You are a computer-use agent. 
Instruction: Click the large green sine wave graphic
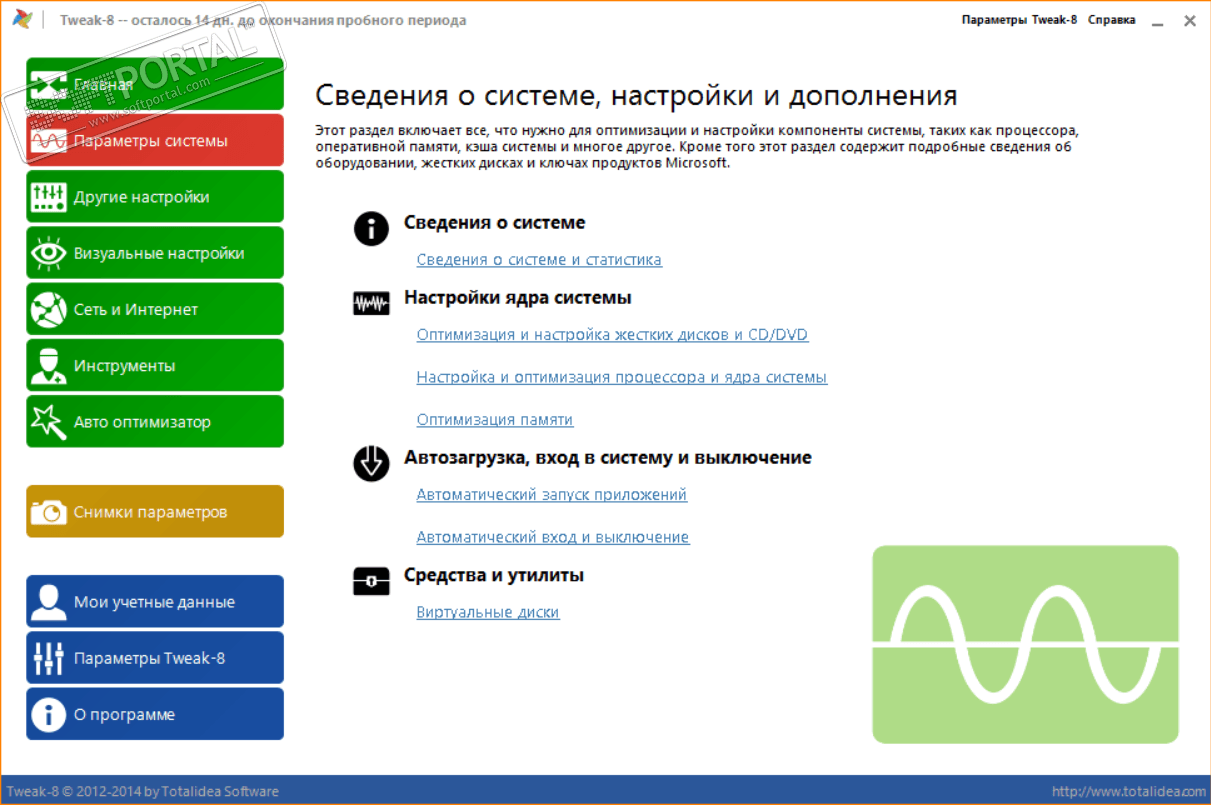click(x=1025, y=644)
